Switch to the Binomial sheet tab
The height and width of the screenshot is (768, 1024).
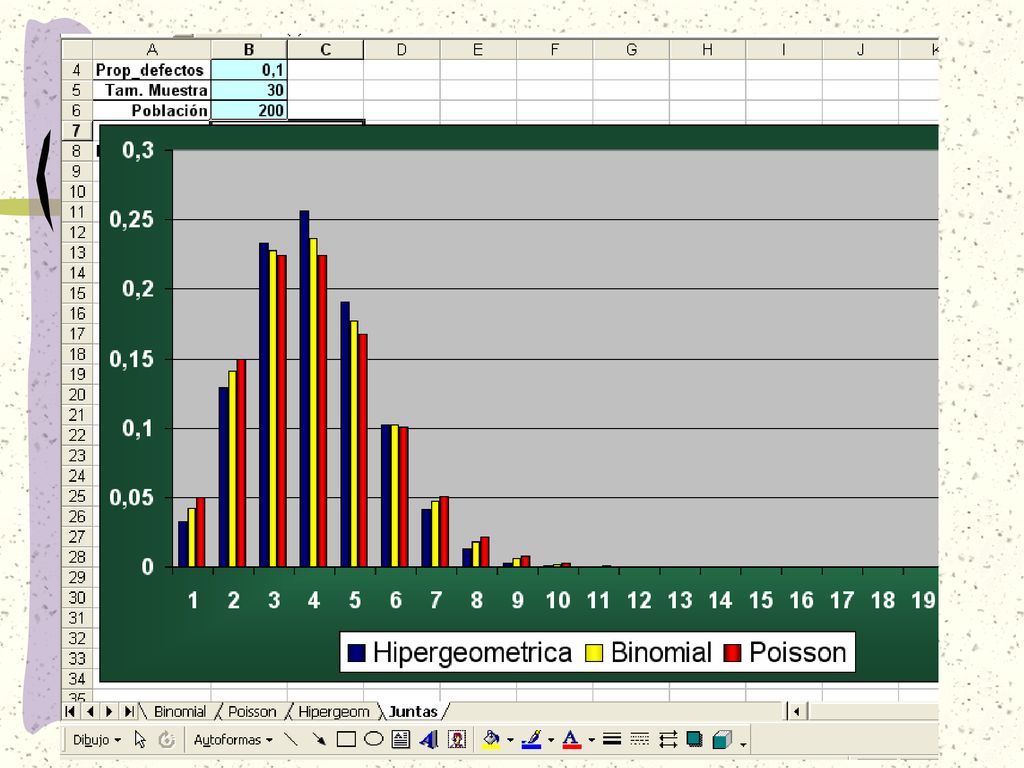[x=180, y=711]
